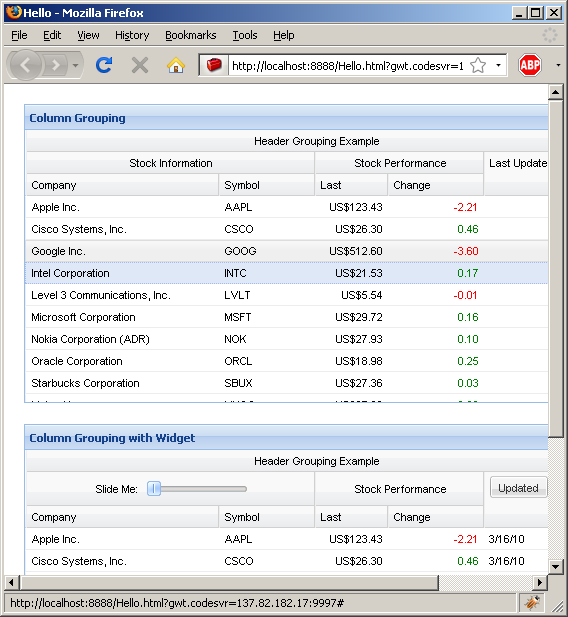Go to the Home page

[176, 65]
